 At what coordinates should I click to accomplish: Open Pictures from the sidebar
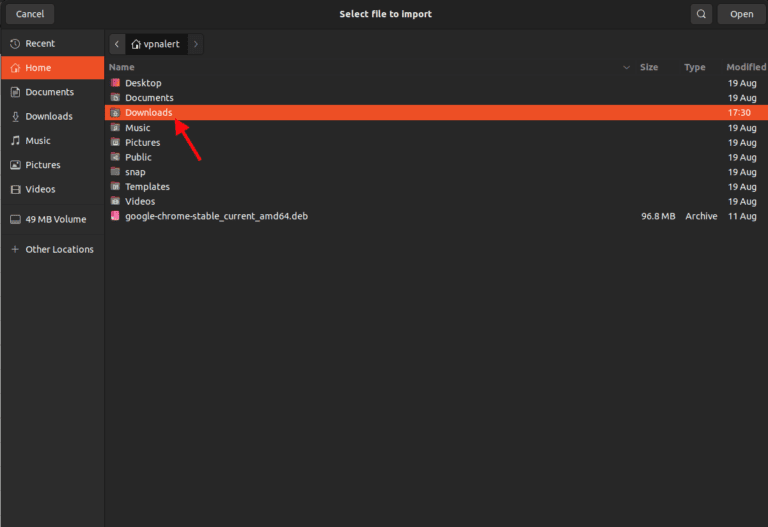[x=52, y=165]
